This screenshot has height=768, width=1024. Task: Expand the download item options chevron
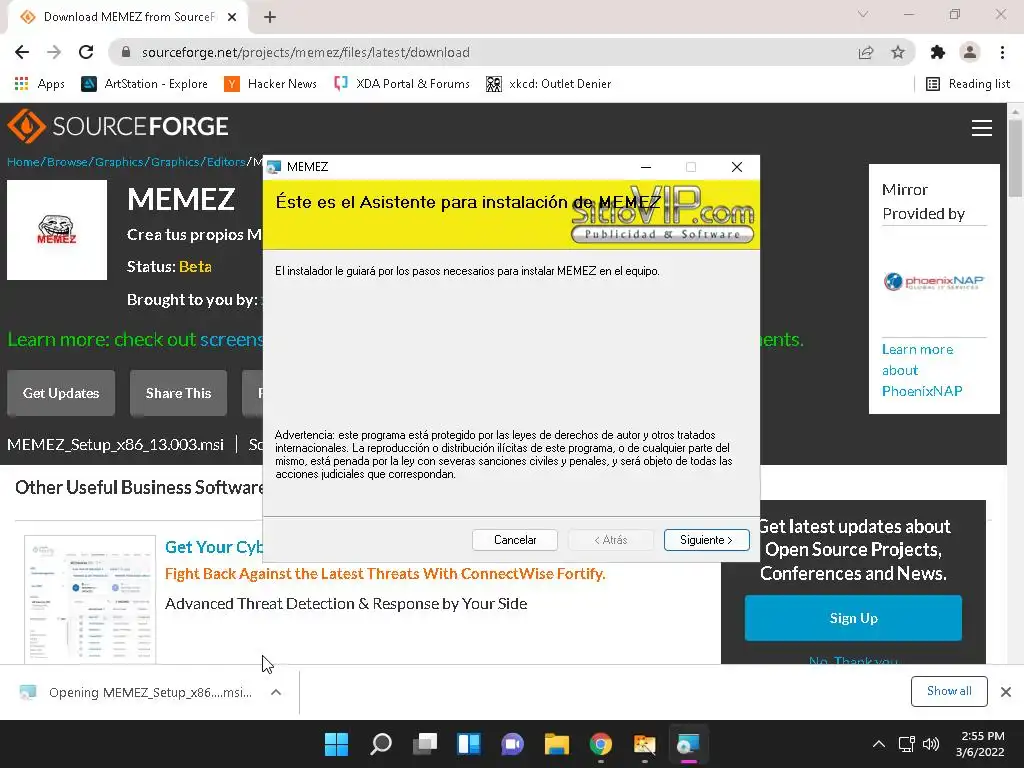point(276,692)
